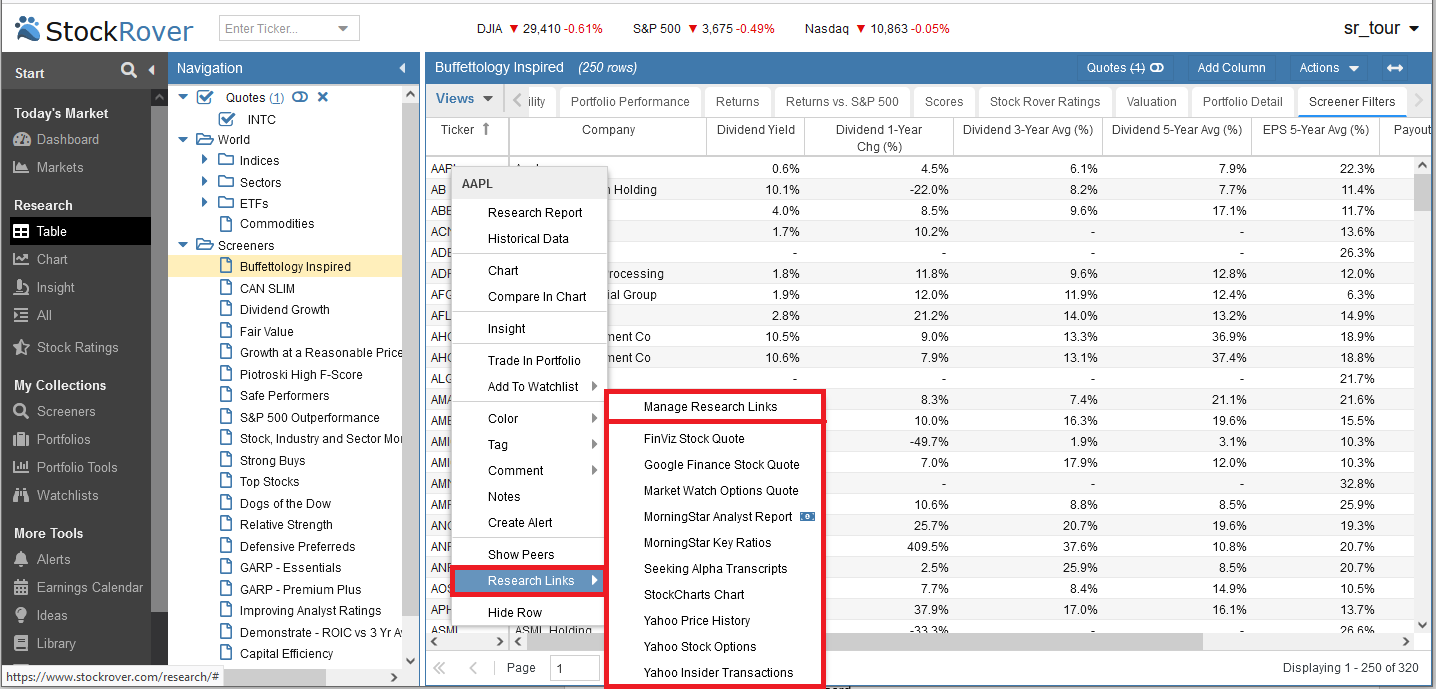The height and width of the screenshot is (689, 1436).
Task: Click the StockRover logo
Action: coord(104,29)
